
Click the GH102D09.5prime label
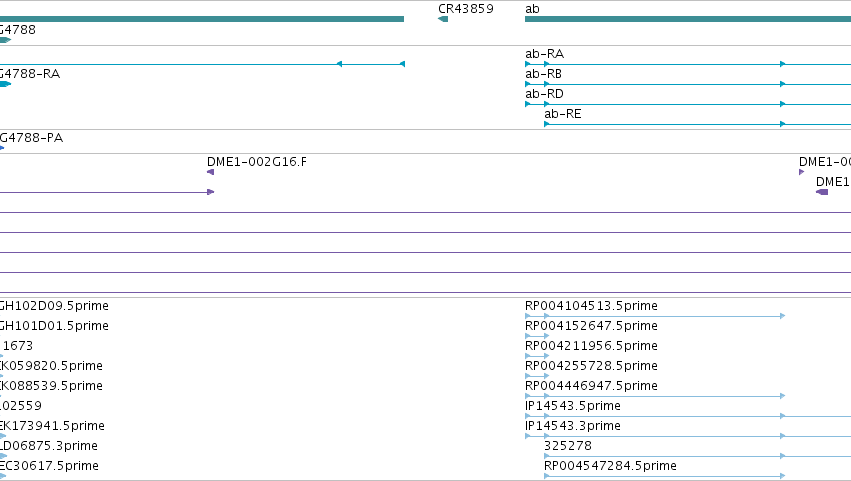pyautogui.click(x=54, y=306)
